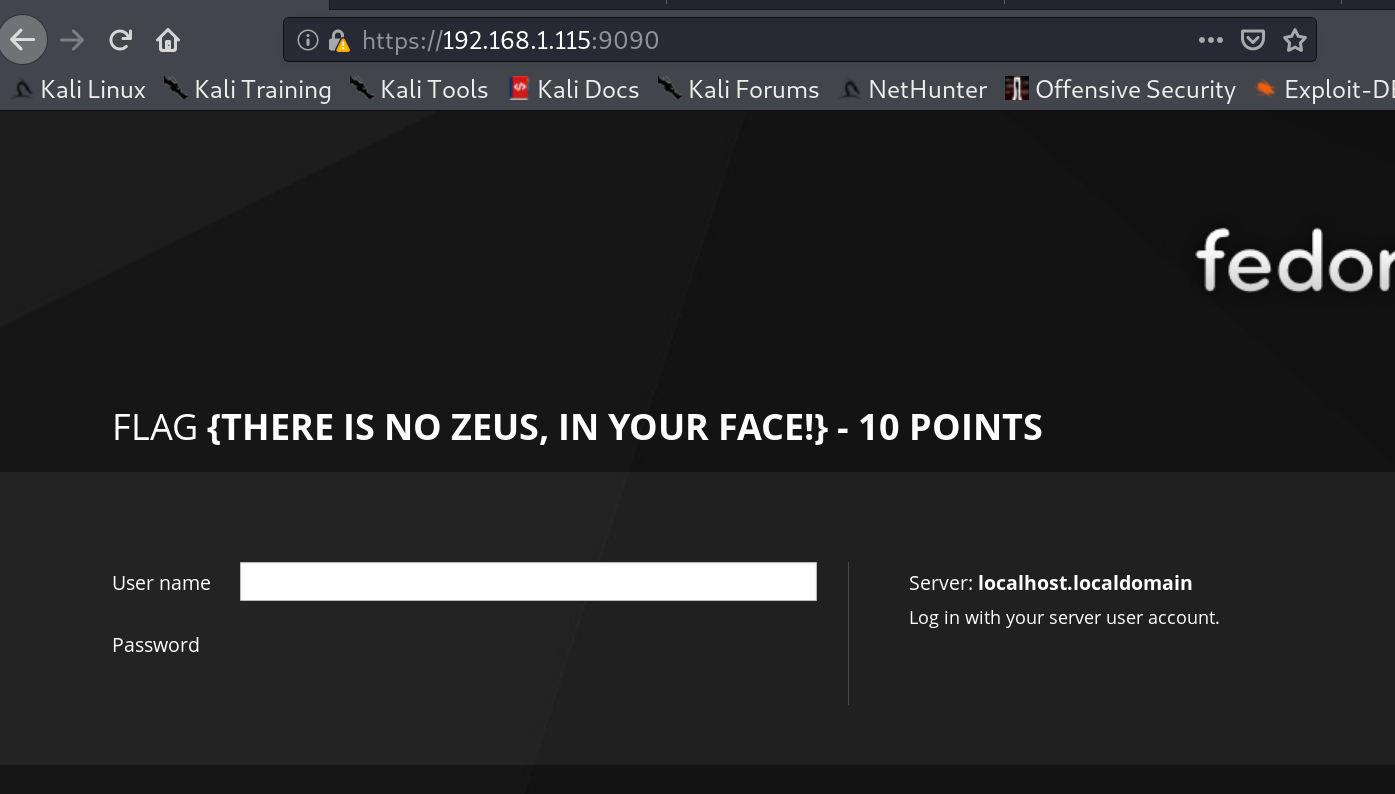Screen dimensions: 1395x794
Task: Show site information via the info icon
Action: (308, 40)
